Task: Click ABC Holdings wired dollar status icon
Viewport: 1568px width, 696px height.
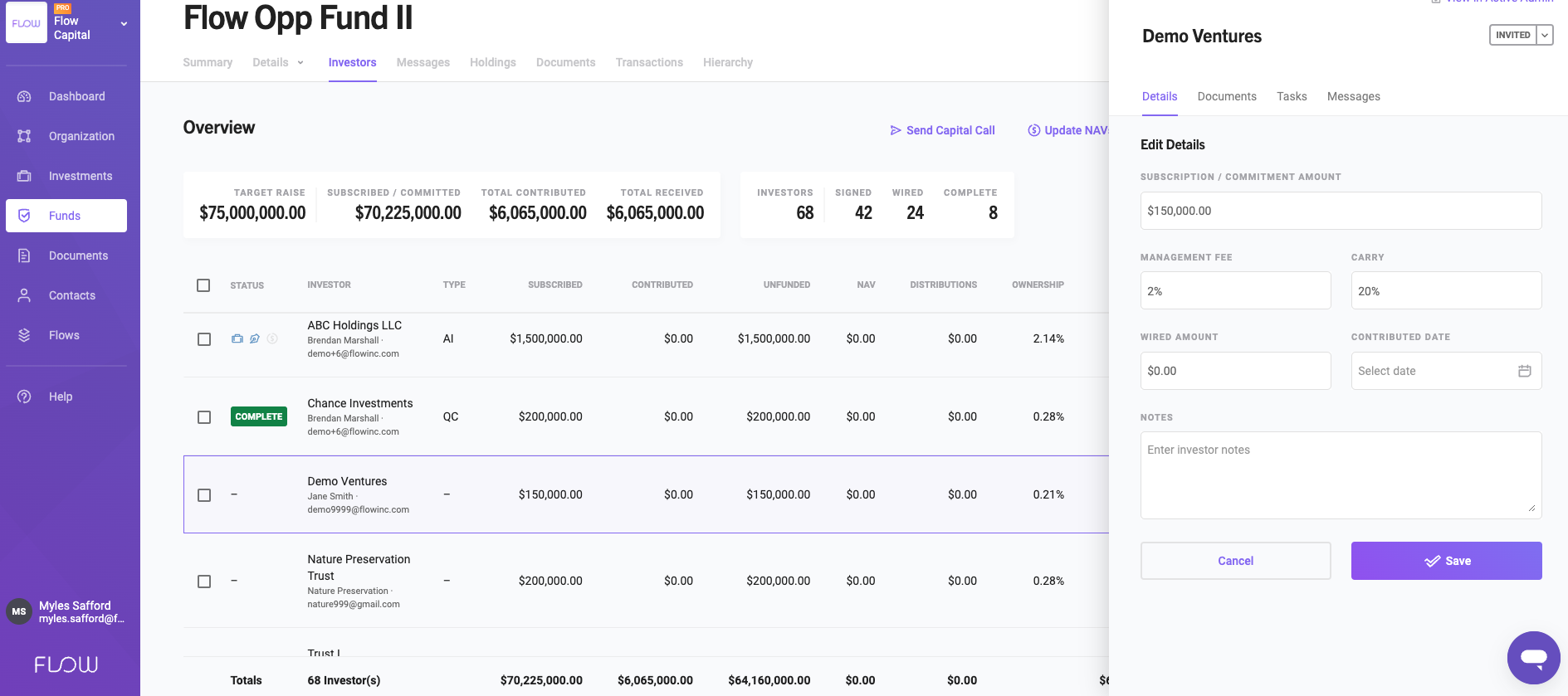Action: coord(272,338)
